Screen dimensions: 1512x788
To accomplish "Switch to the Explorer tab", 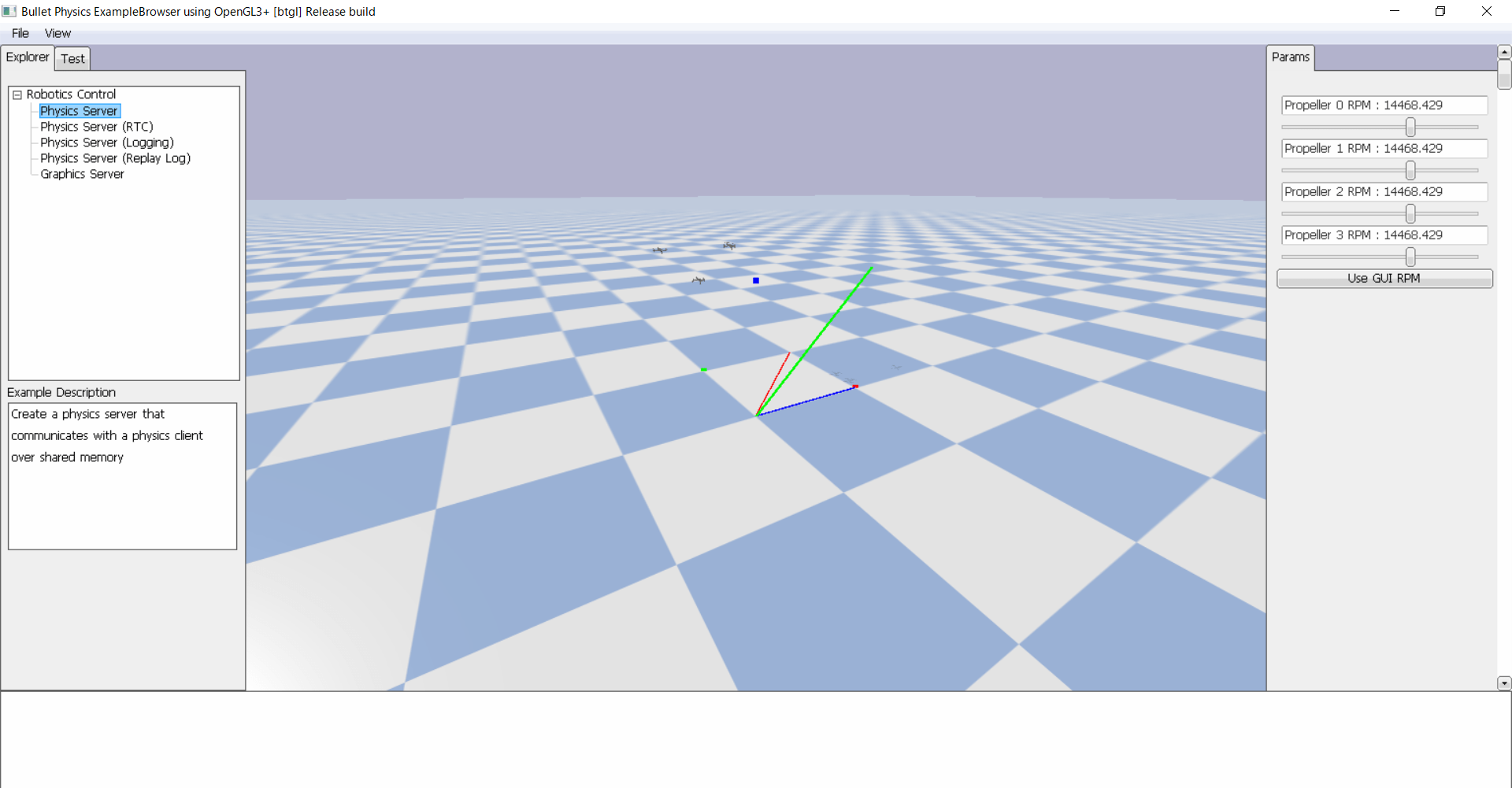I will coord(28,57).
